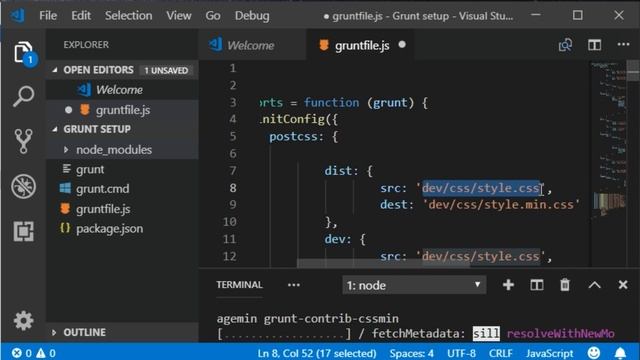Click the editor vertical scrollbar thumb

coord(633,71)
